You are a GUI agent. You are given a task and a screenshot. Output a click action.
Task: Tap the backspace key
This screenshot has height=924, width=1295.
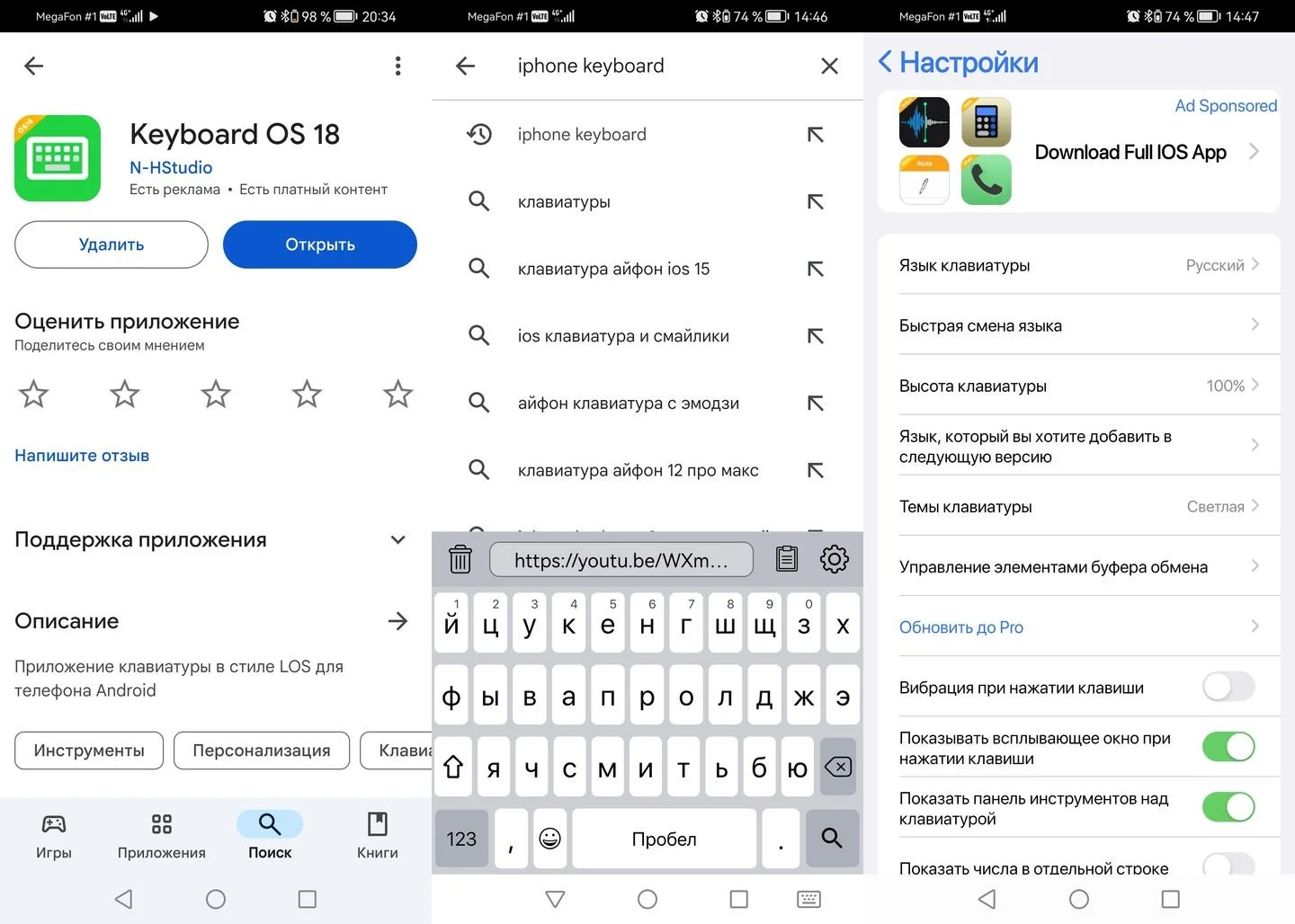coord(838,767)
